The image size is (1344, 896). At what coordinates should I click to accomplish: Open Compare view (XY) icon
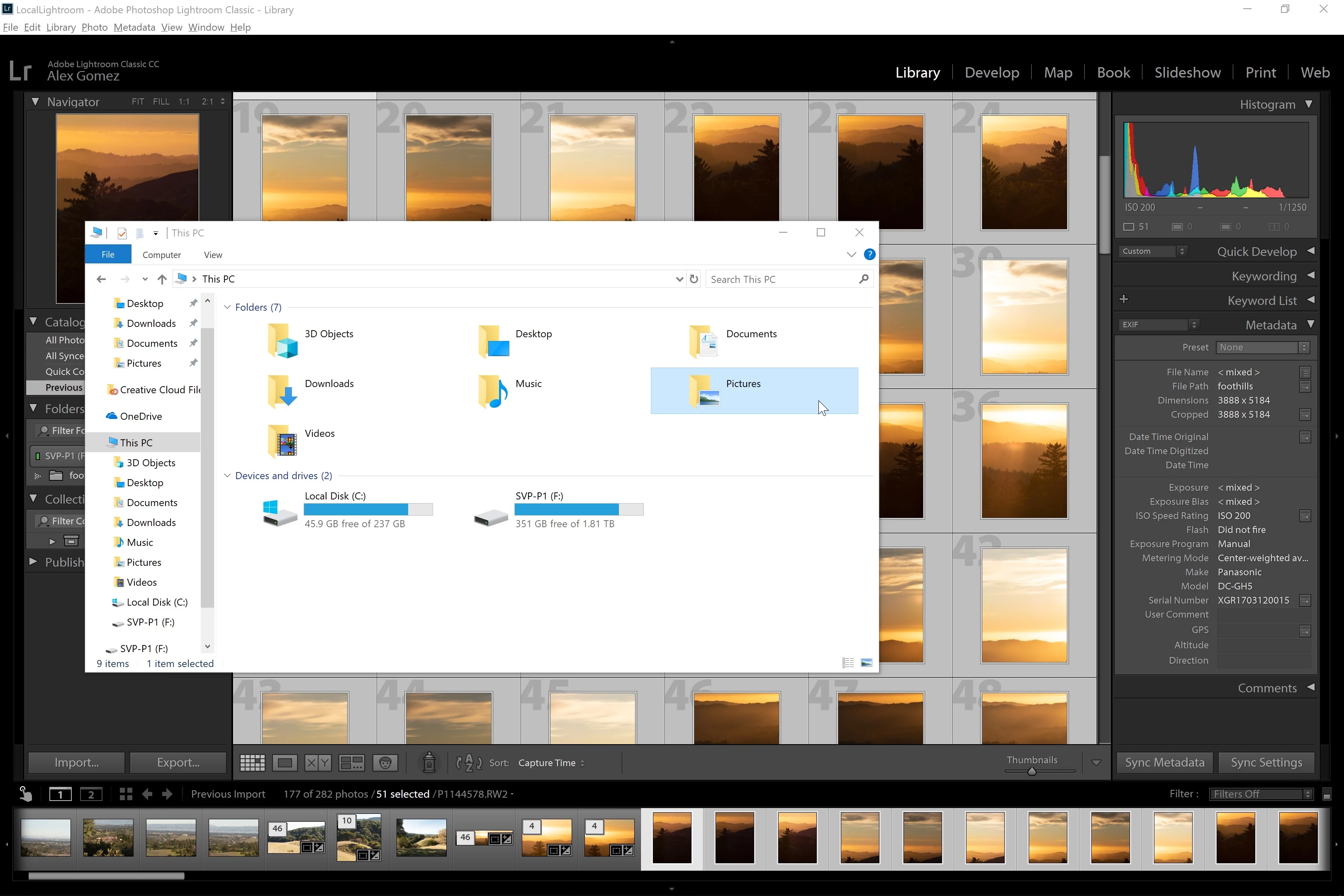[x=318, y=762]
